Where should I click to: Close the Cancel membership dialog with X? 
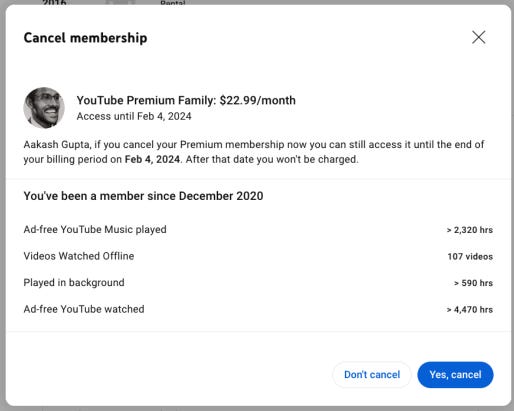tap(479, 37)
